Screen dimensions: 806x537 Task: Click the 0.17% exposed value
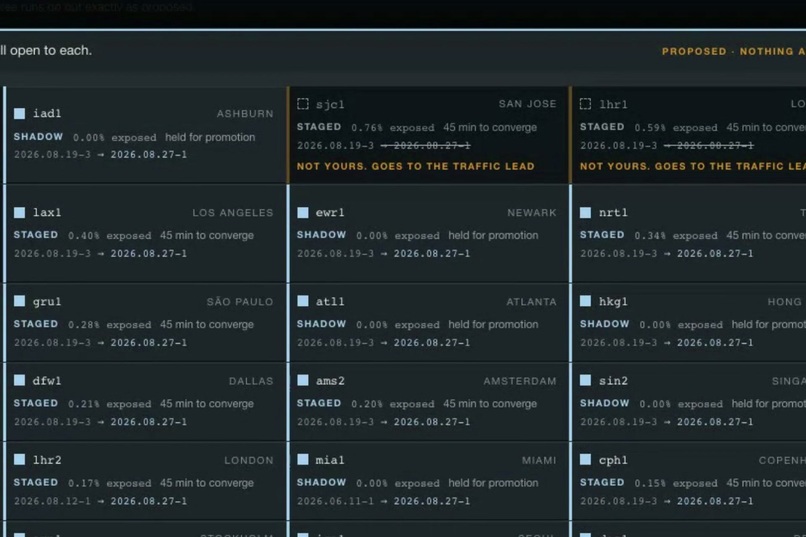pyautogui.click(x=109, y=484)
